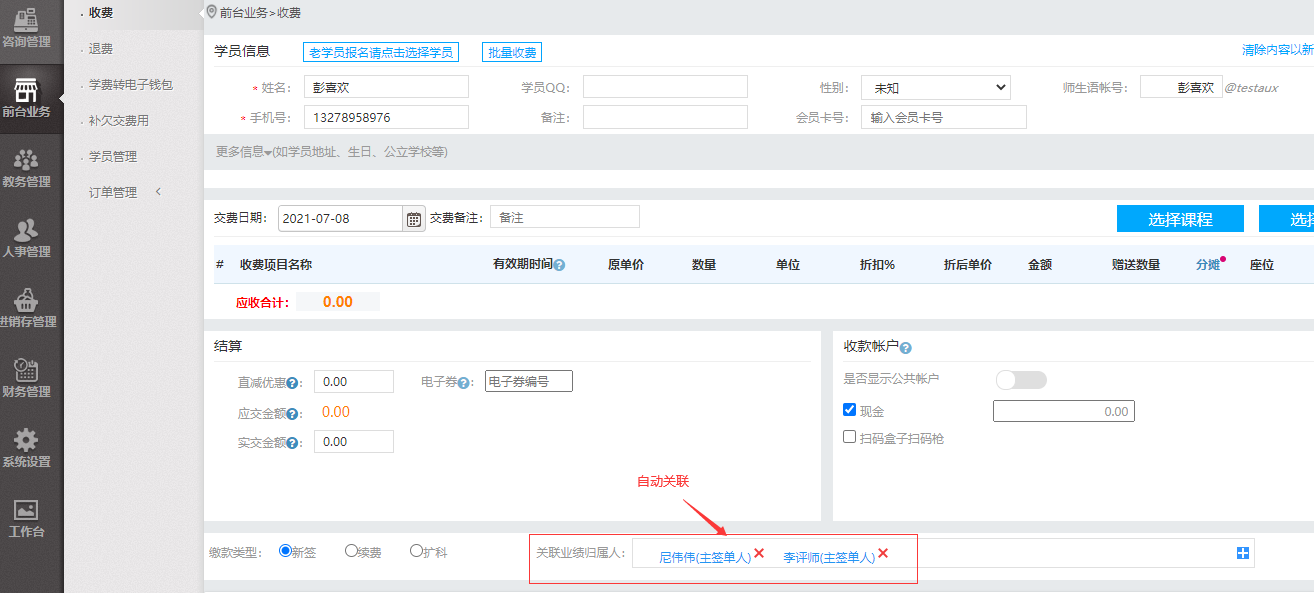Click the 批量收费 button
1314x593 pixels.
click(x=512, y=52)
